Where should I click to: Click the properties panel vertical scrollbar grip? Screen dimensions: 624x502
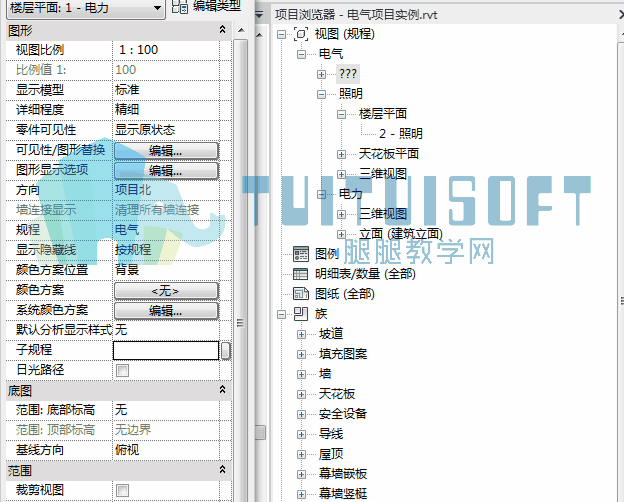click(x=240, y=322)
